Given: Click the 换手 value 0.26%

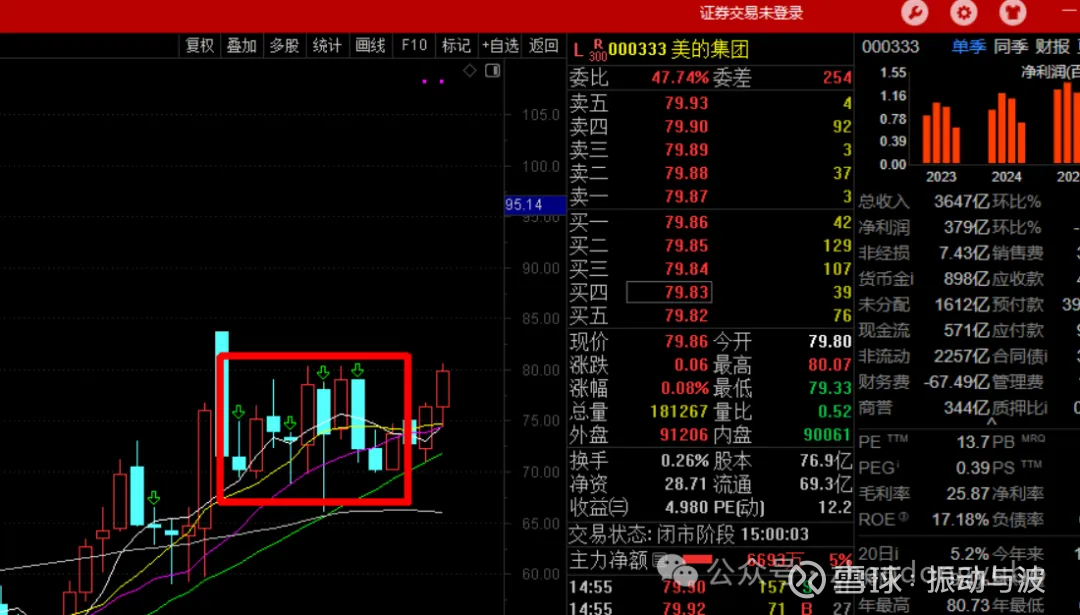Looking at the screenshot, I should click(x=685, y=461).
